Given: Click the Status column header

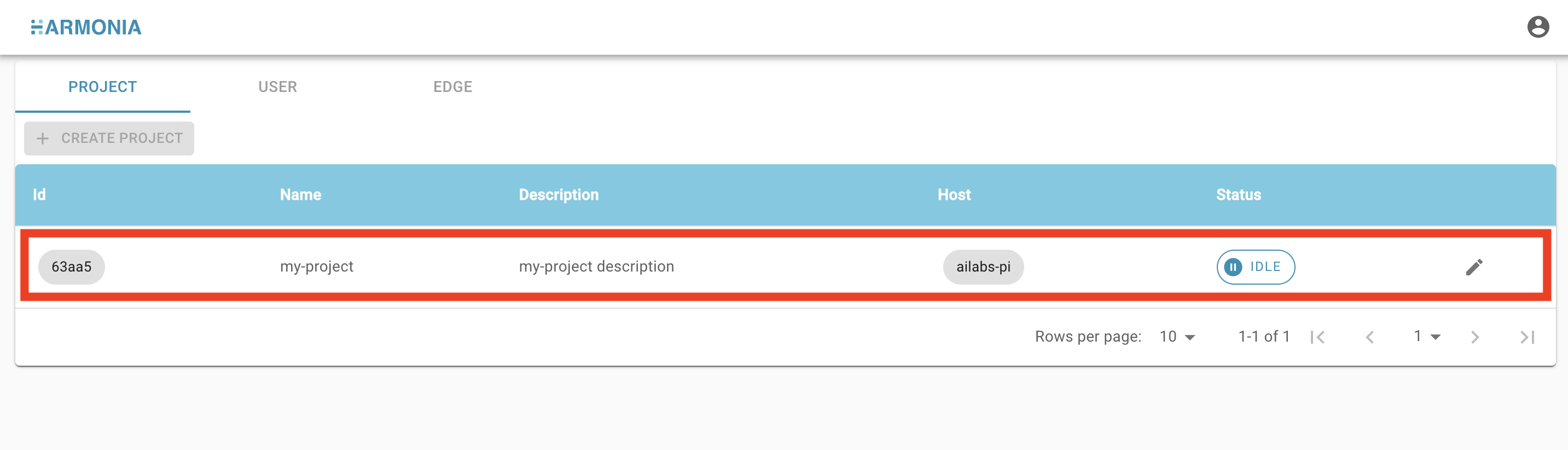Looking at the screenshot, I should 1238,195.
